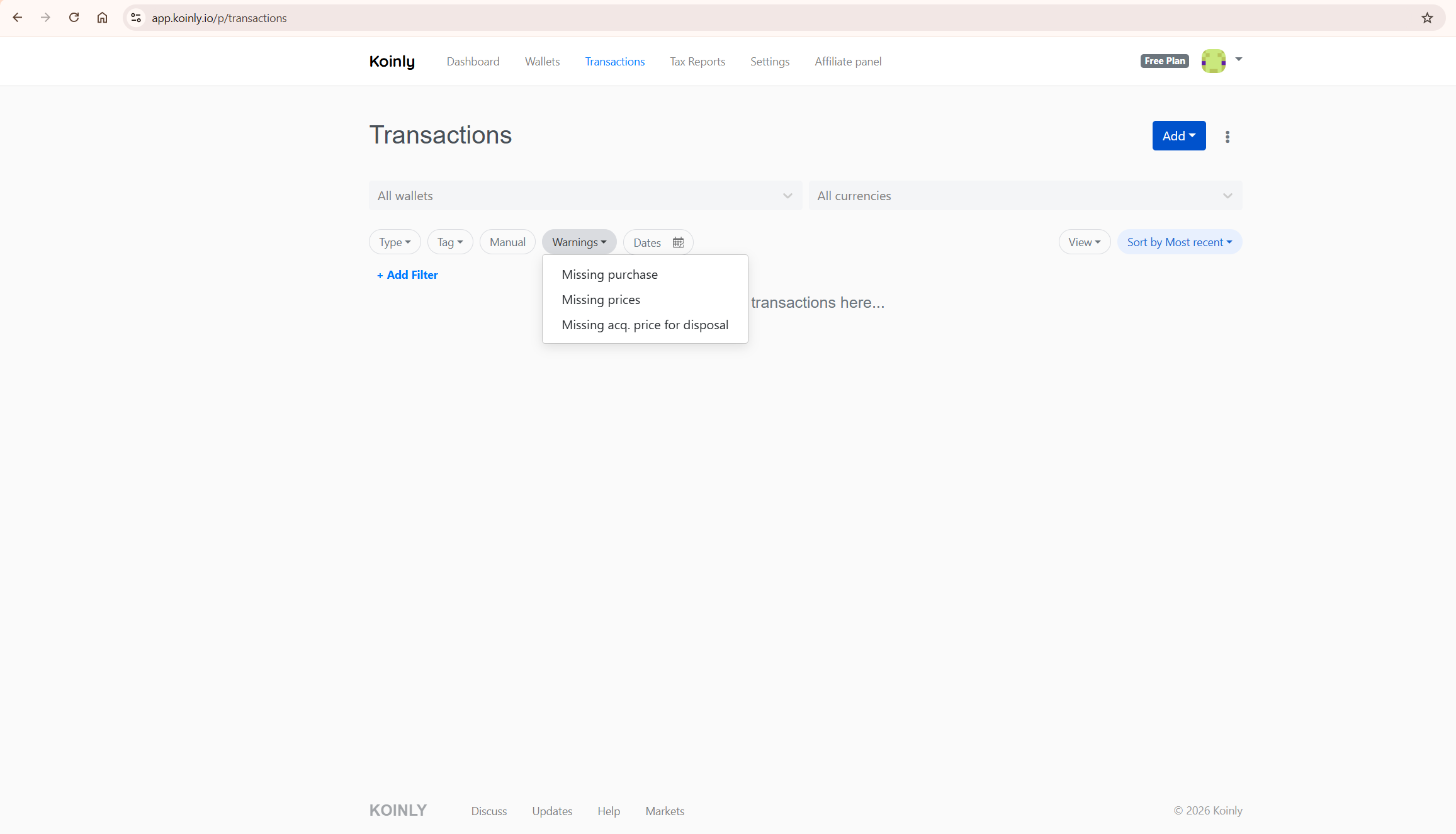Go back using the browser back arrow

pyautogui.click(x=17, y=18)
